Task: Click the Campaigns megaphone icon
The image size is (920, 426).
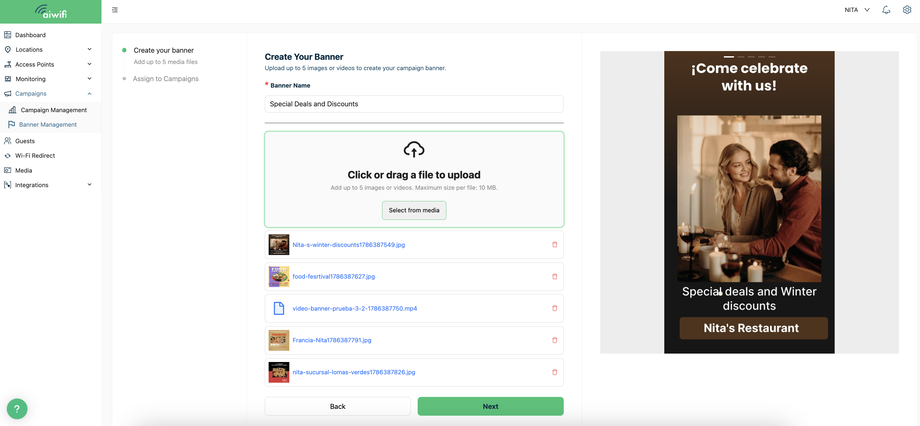Action: (x=8, y=94)
